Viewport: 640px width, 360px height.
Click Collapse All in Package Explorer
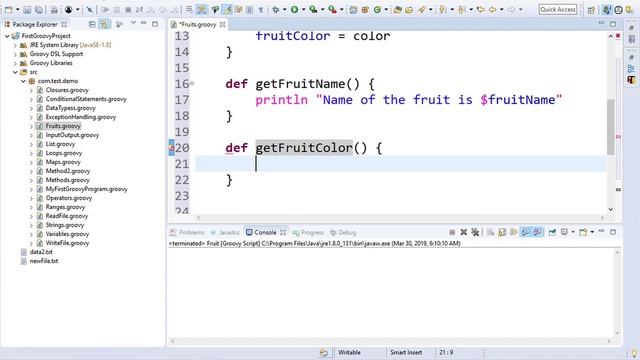click(92, 24)
